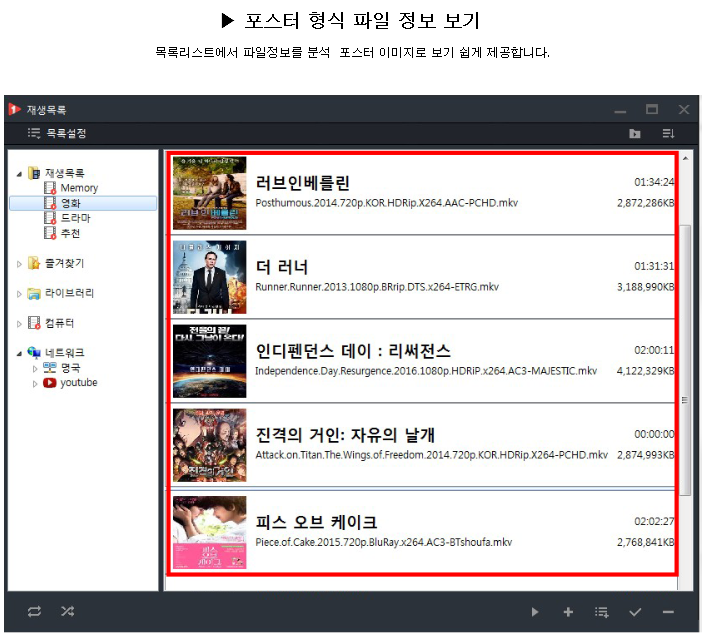The width and height of the screenshot is (704, 640).
Task: Expand the youtube tree item
Action: click(35, 384)
